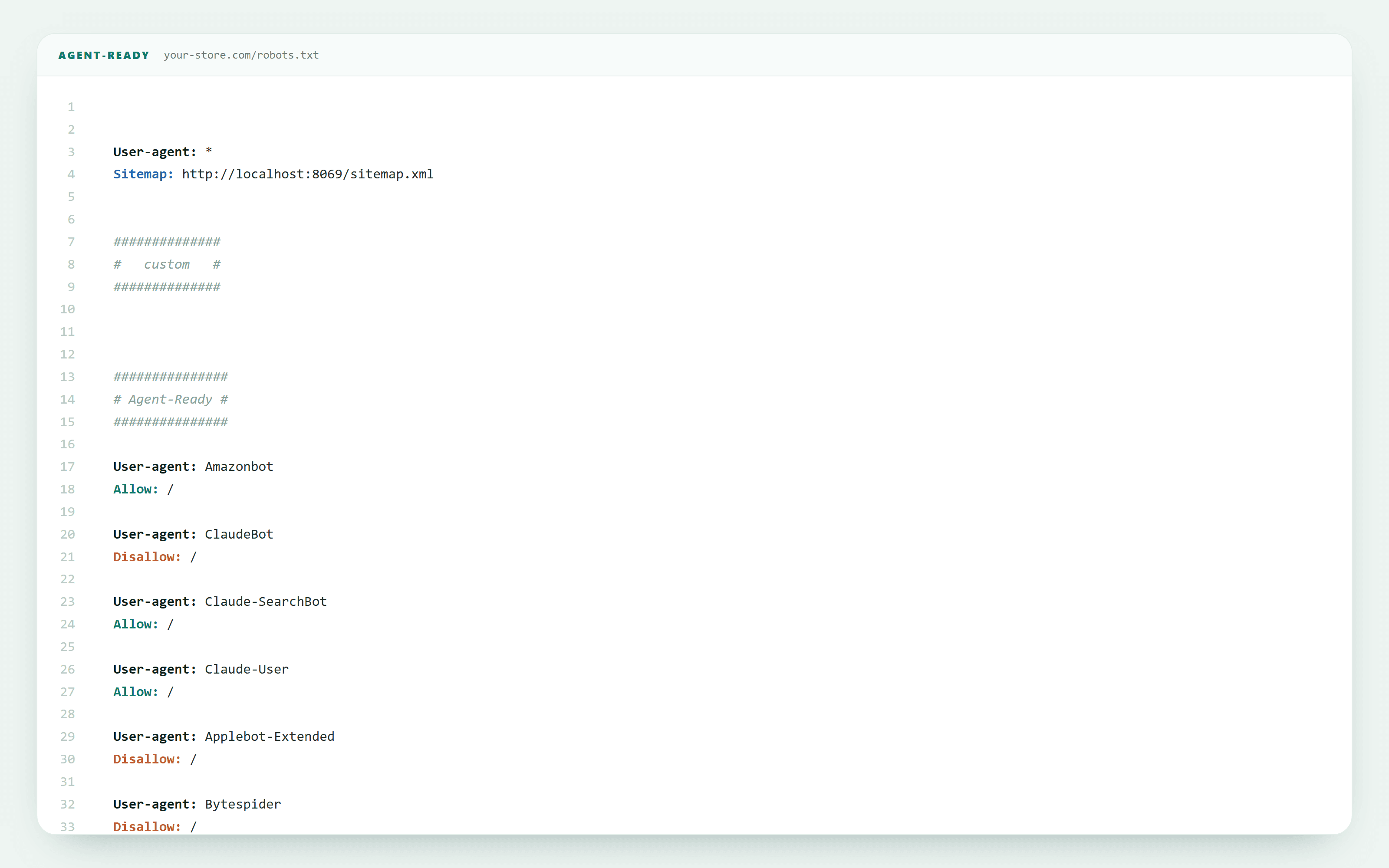
Task: Click the Disallow rule on line 30
Action: (x=155, y=759)
